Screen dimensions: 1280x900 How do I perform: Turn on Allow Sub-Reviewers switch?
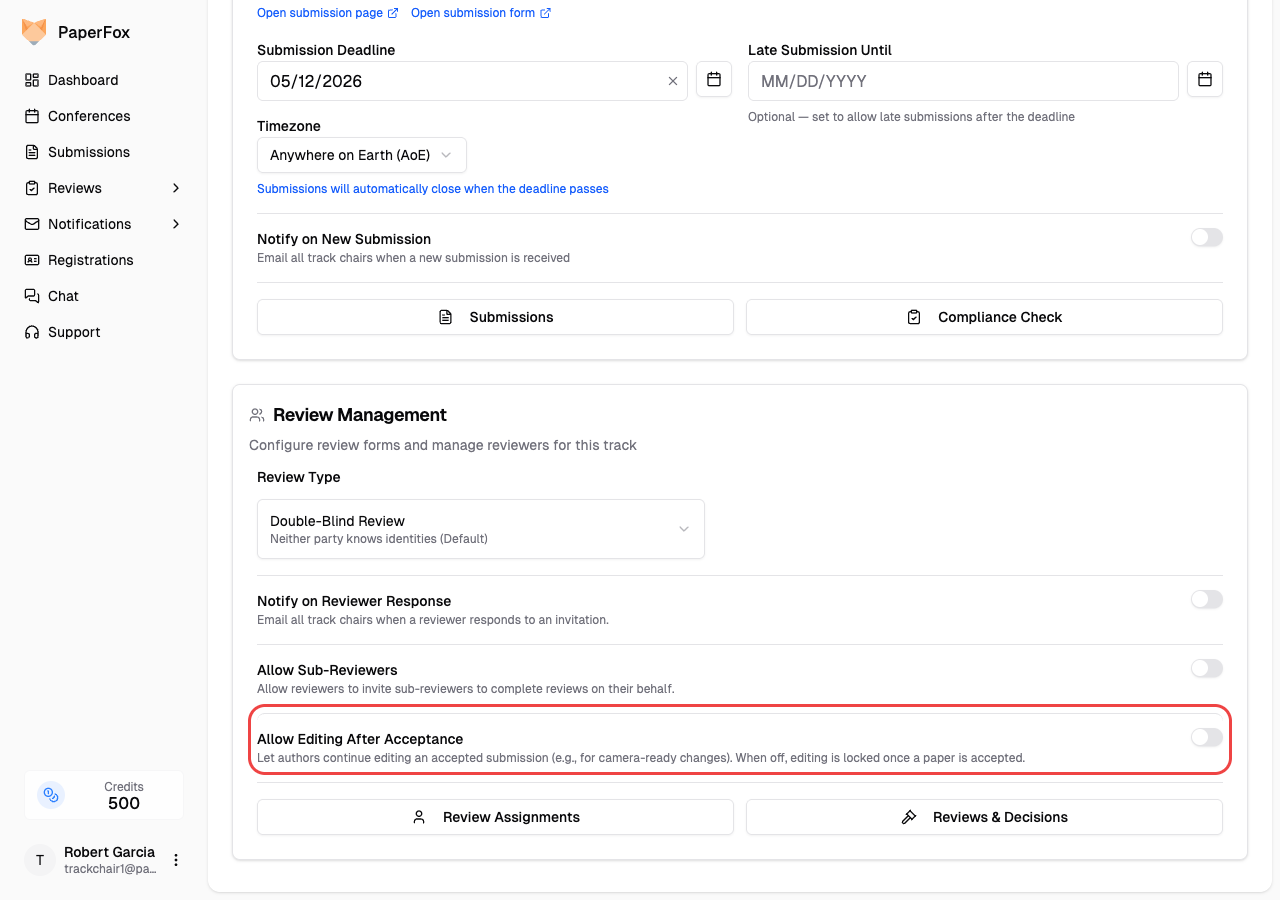[1206, 669]
